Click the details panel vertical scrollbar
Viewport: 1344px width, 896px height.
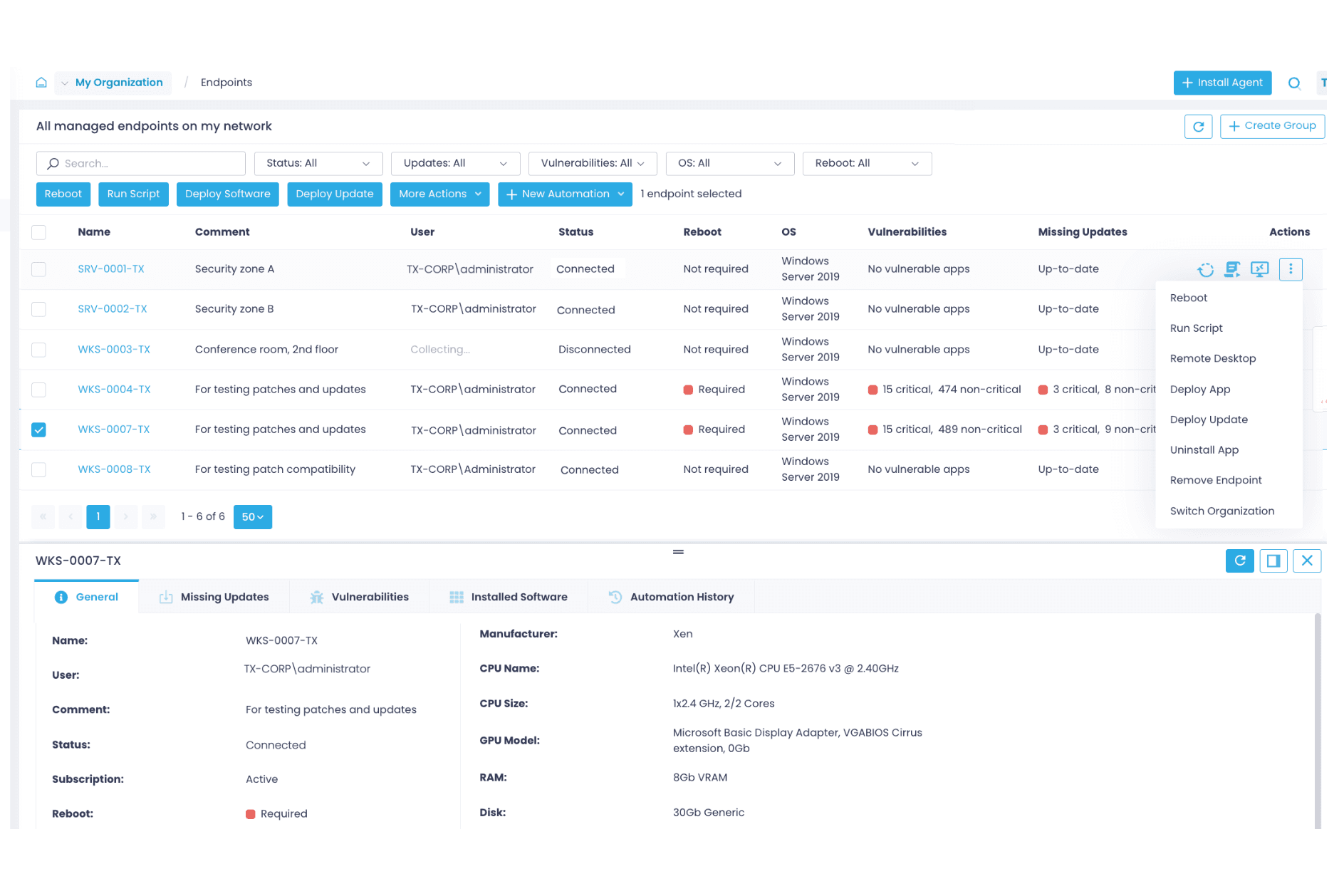pos(1318,719)
